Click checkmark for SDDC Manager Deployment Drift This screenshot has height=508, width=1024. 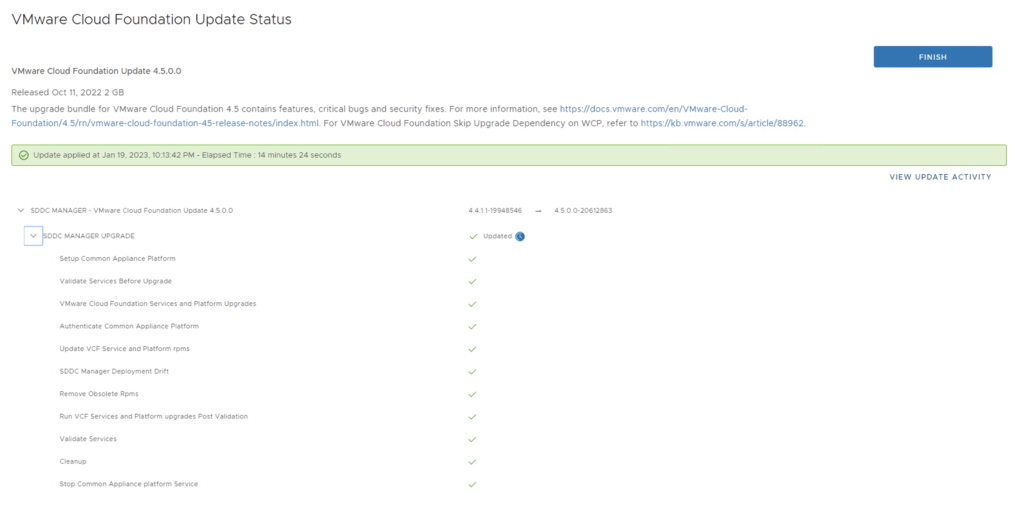(472, 372)
